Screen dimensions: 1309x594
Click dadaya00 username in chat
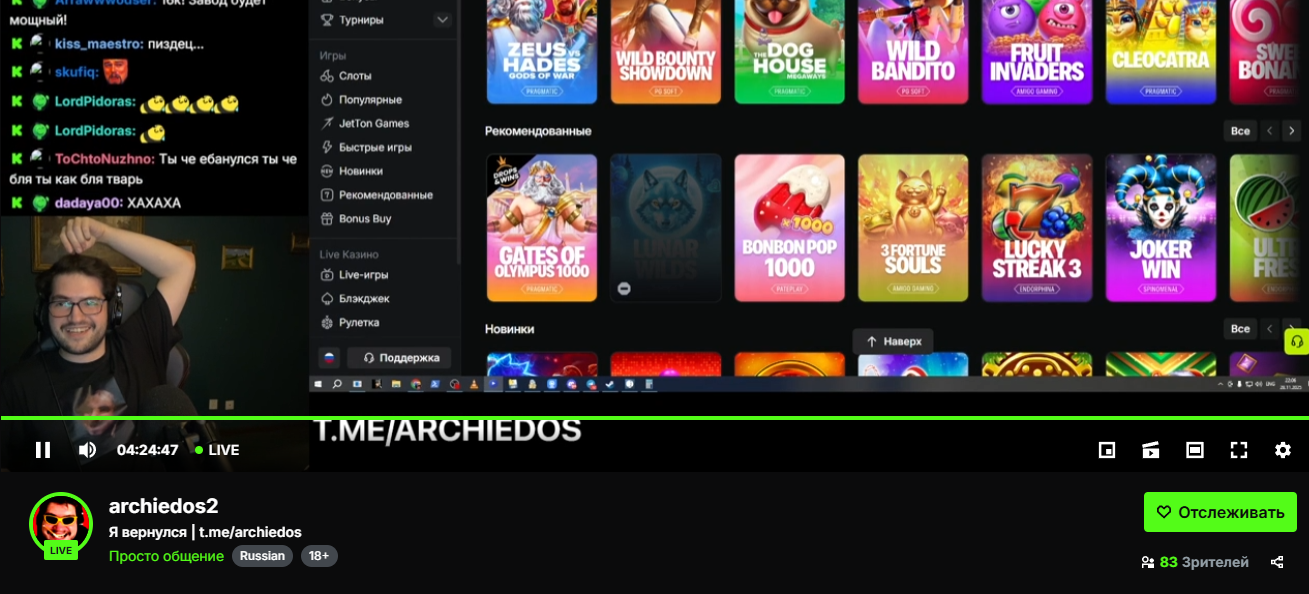point(88,203)
